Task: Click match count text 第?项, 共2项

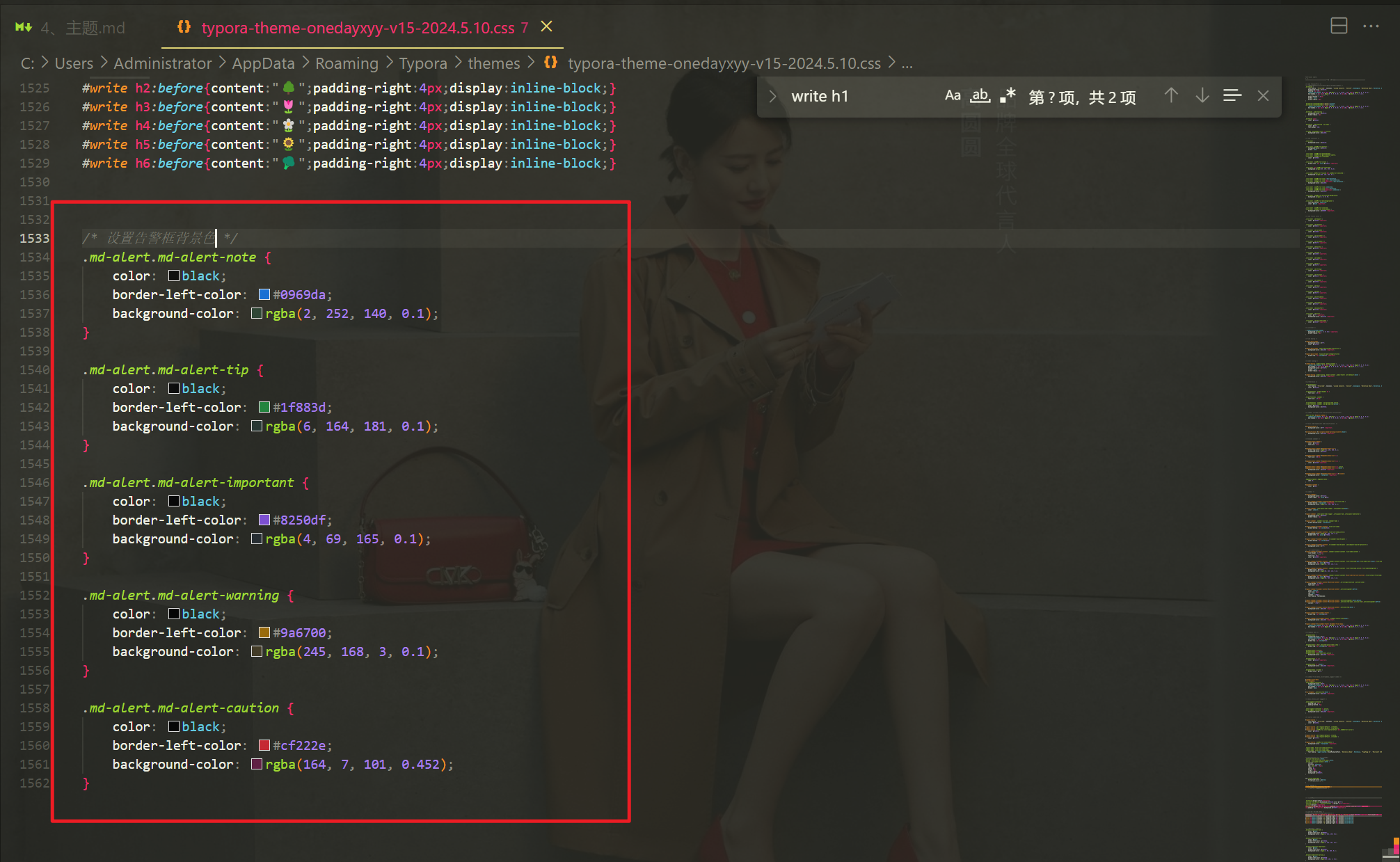Action: [x=1082, y=97]
